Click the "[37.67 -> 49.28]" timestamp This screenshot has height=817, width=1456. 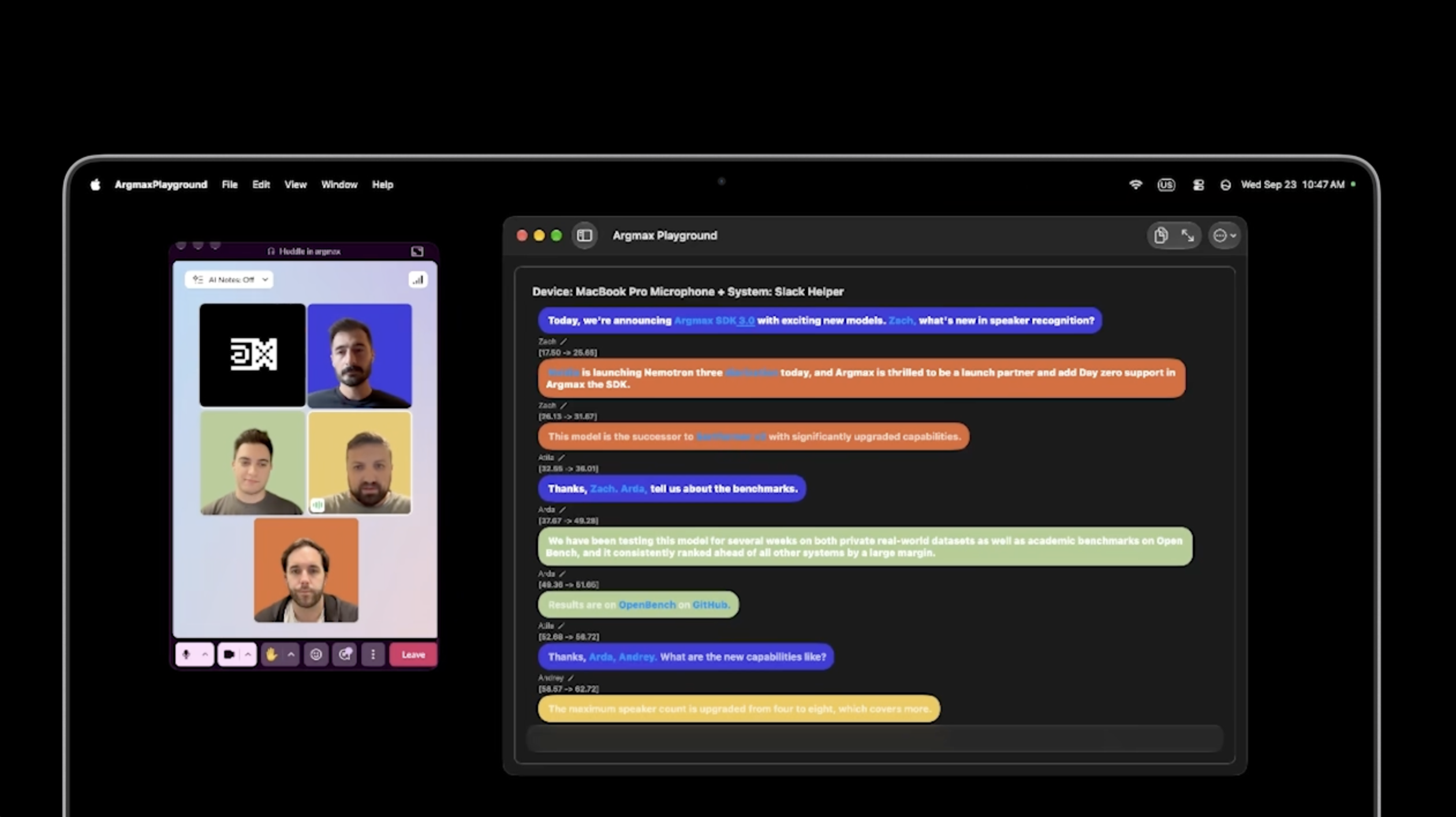(568, 520)
